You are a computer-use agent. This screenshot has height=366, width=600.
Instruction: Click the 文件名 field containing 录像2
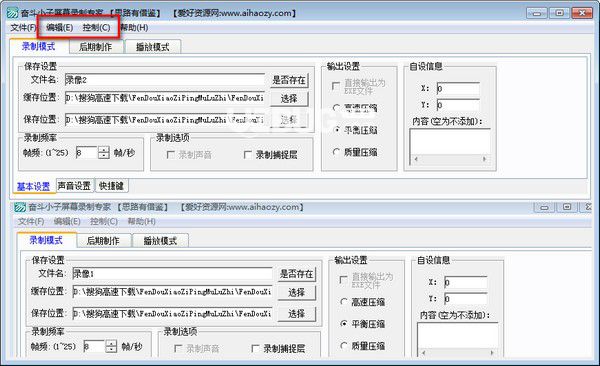pos(165,80)
